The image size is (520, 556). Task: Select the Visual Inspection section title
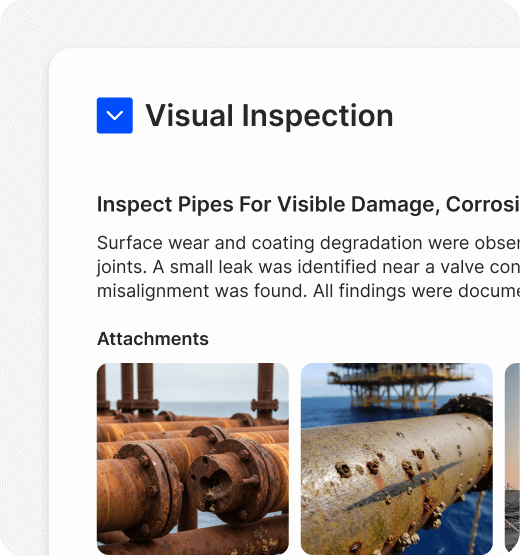coord(269,116)
